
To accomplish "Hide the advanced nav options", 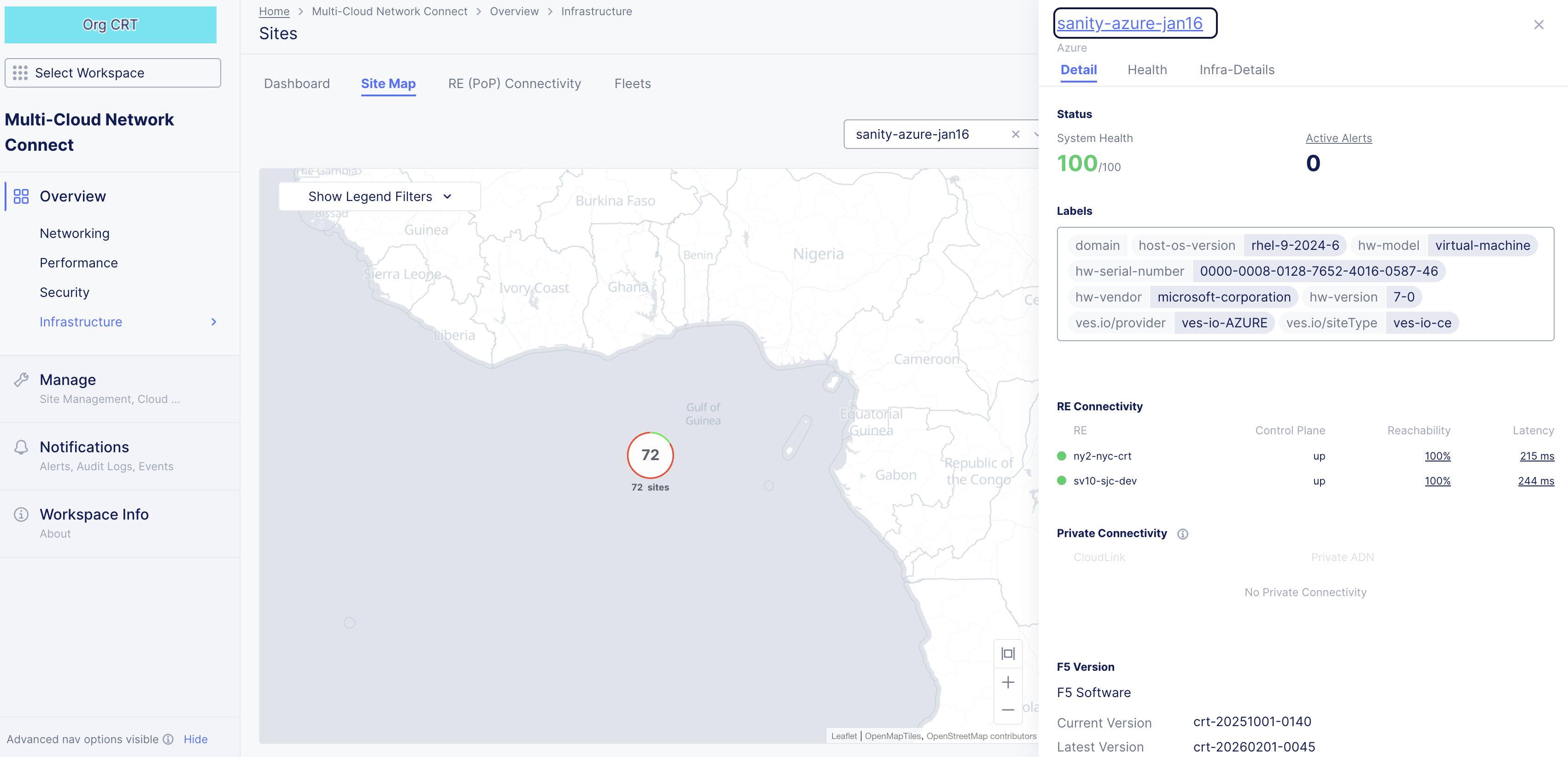I will (x=195, y=739).
